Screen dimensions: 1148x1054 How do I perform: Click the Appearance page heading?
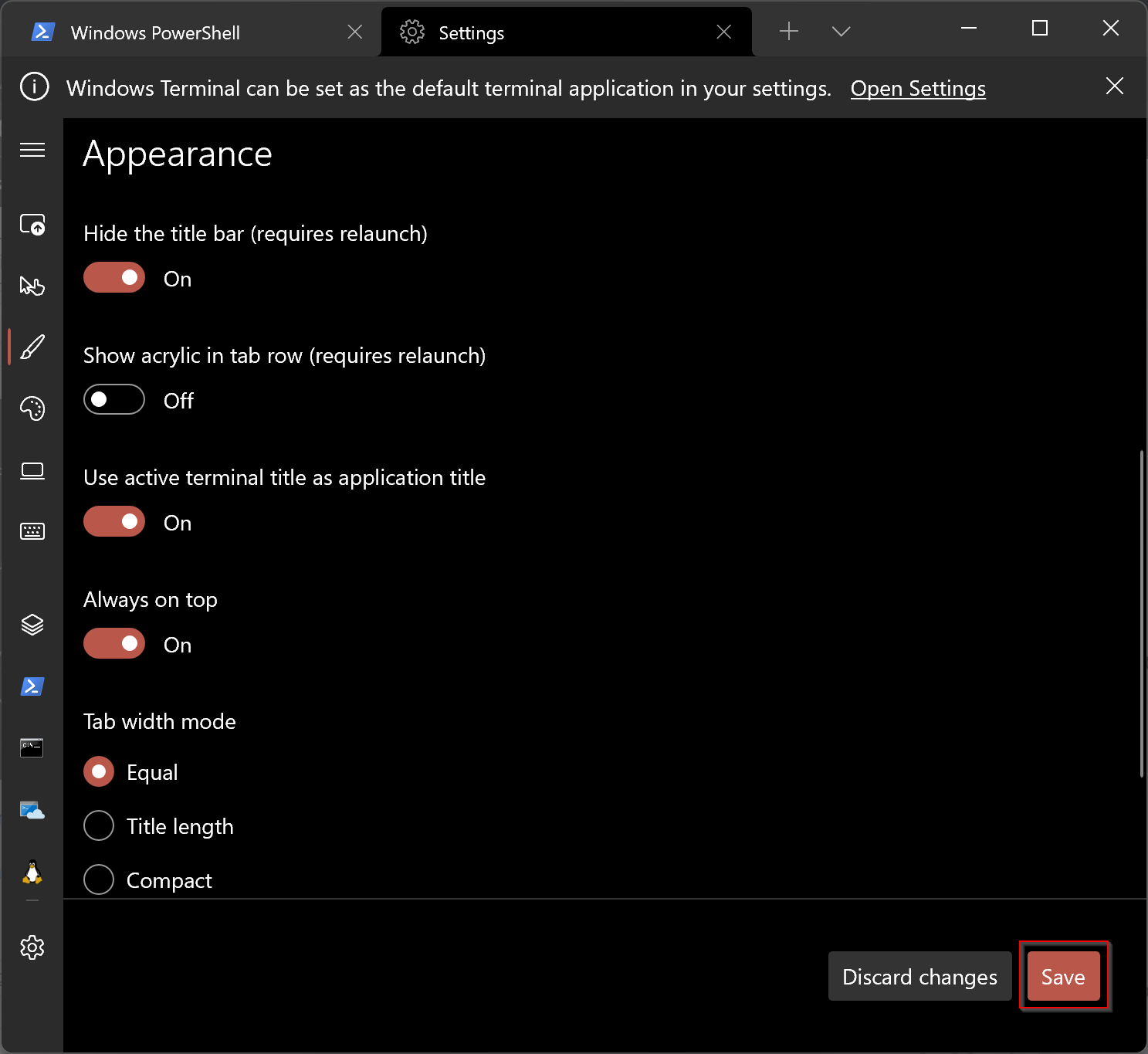(x=178, y=154)
